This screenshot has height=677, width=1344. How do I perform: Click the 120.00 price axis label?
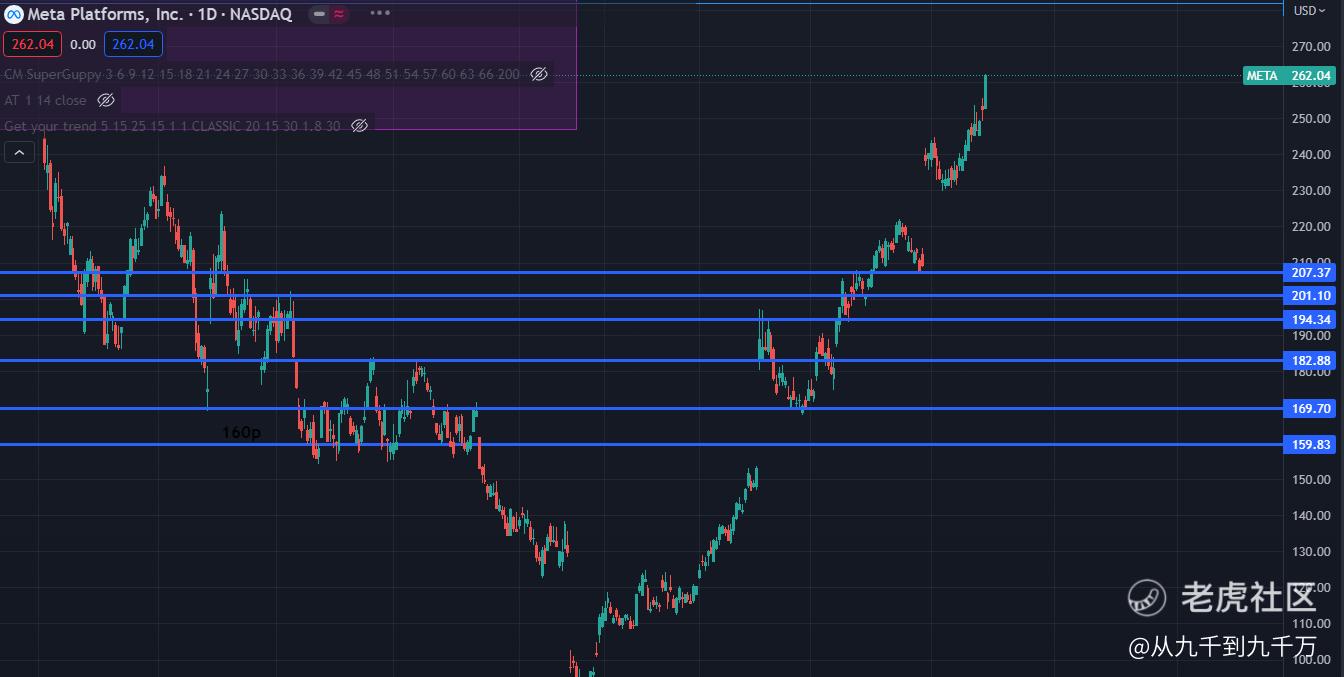[1311, 588]
